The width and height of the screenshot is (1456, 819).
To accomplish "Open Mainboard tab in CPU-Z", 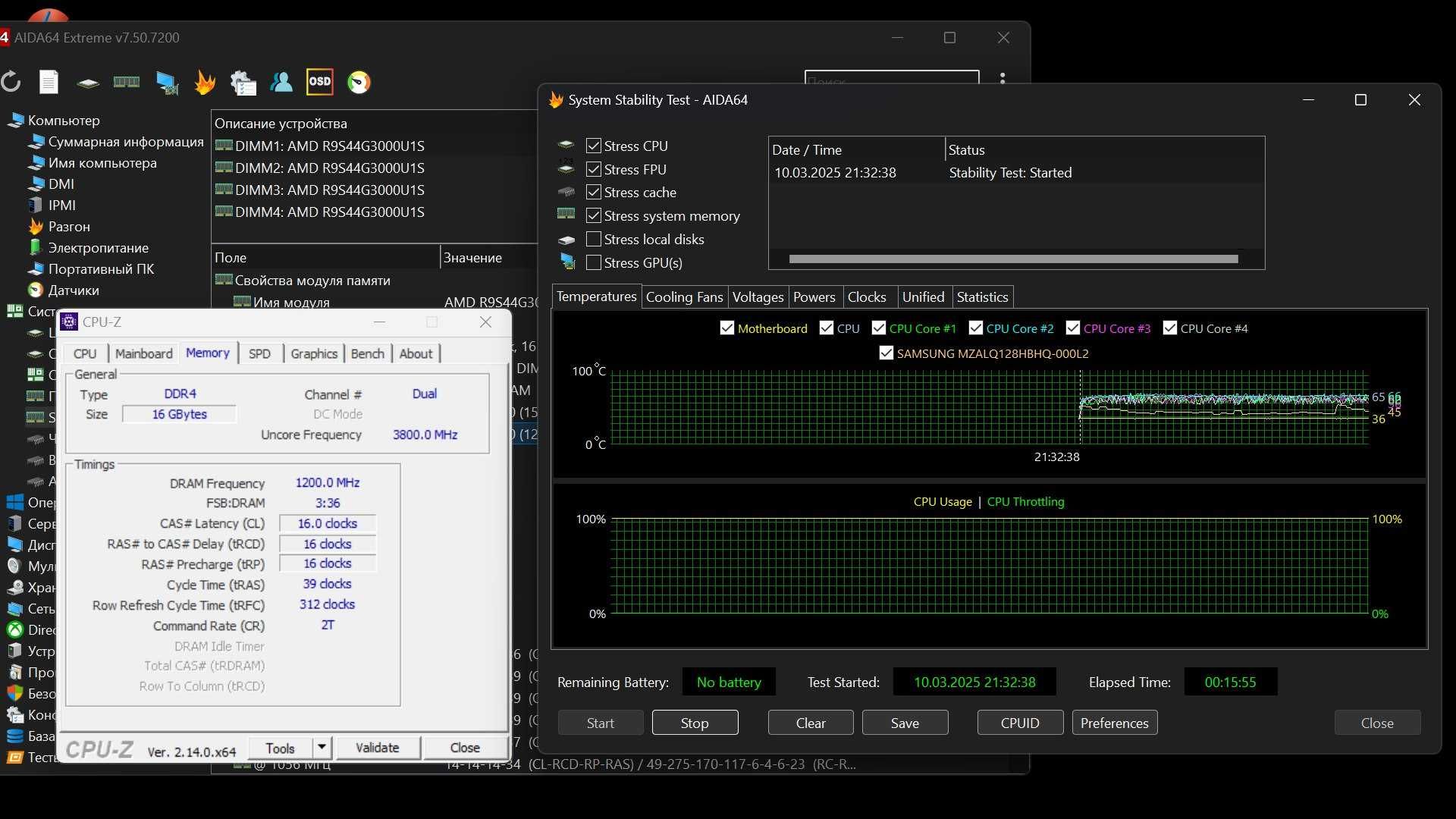I will click(x=143, y=353).
